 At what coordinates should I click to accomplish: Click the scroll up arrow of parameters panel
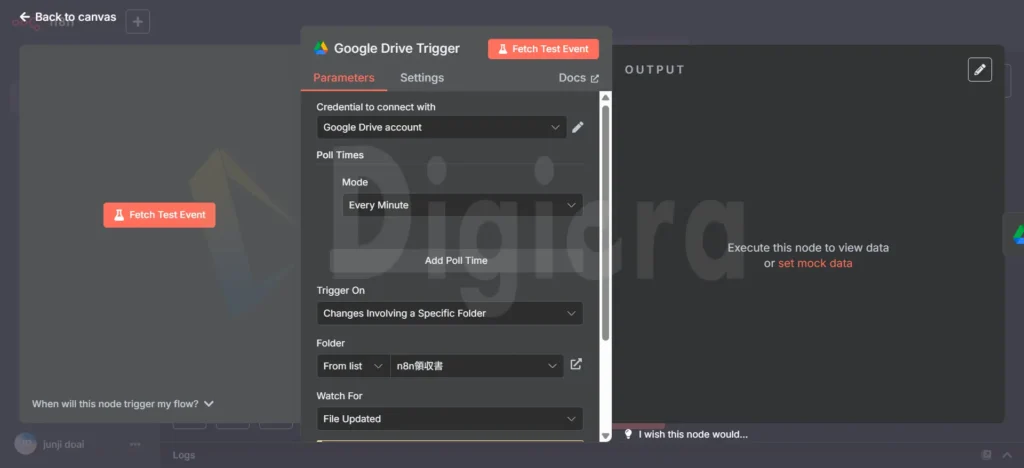605,98
